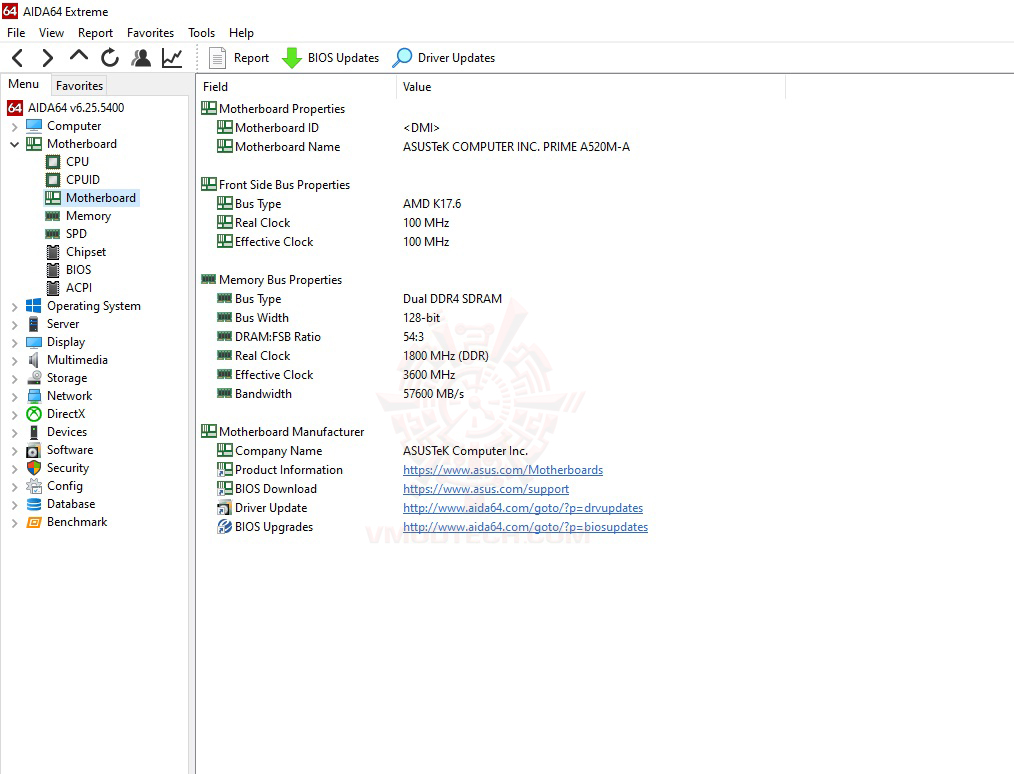This screenshot has width=1014, height=774.
Task: Click the Driver Updates magnifier icon
Action: tap(401, 57)
